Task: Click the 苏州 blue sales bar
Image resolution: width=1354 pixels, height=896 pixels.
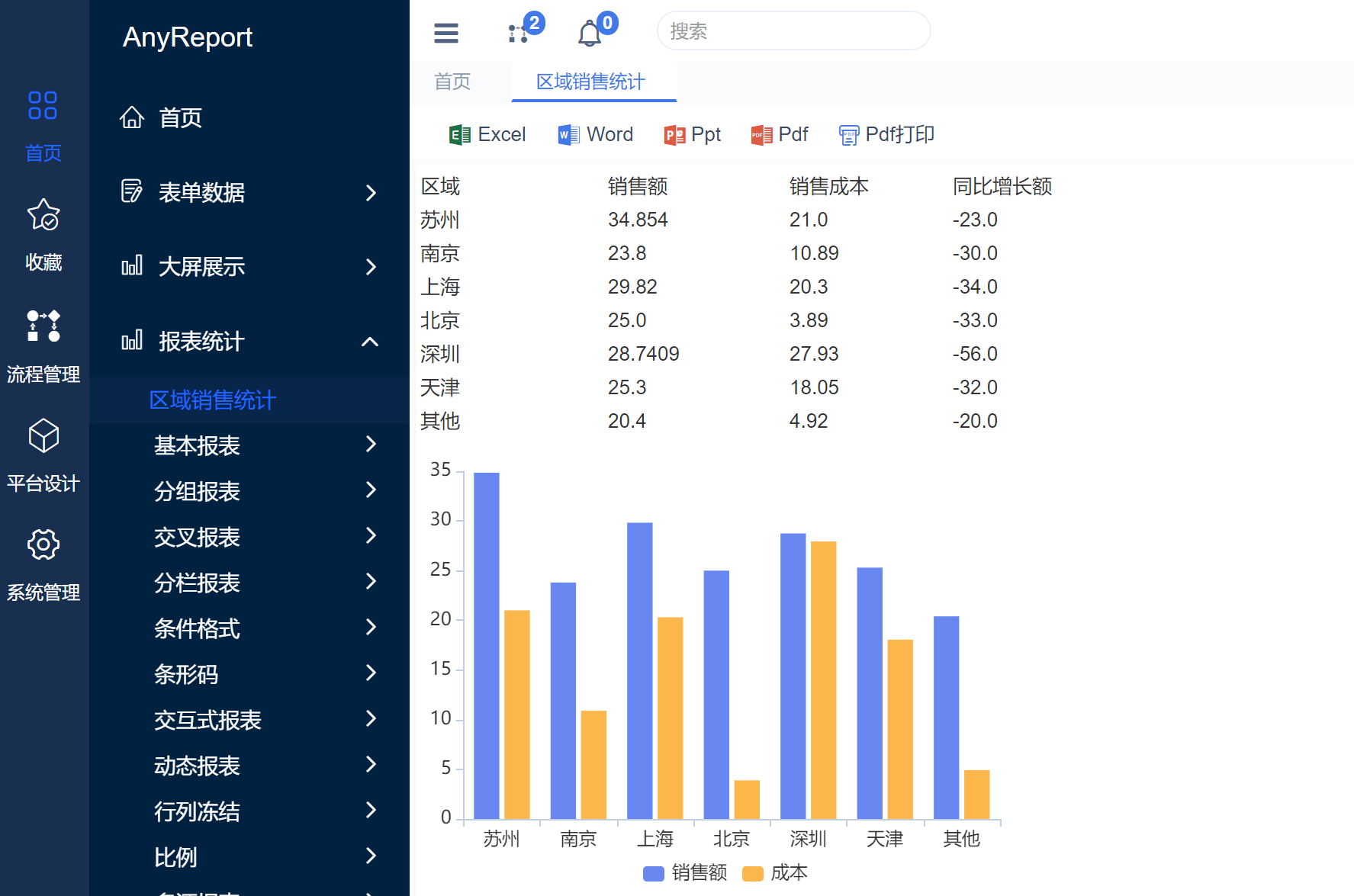Action: pos(487,646)
